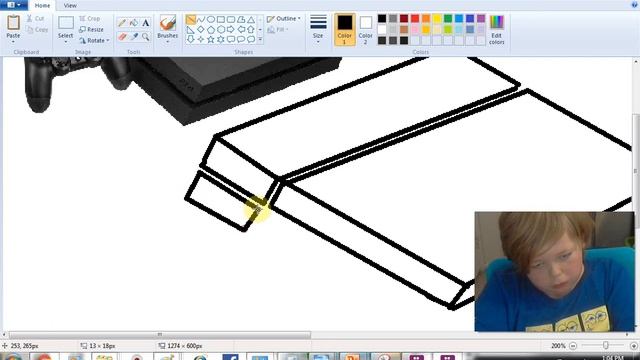The image size is (640, 360).
Task: Select the Text tool
Action: [x=146, y=23]
